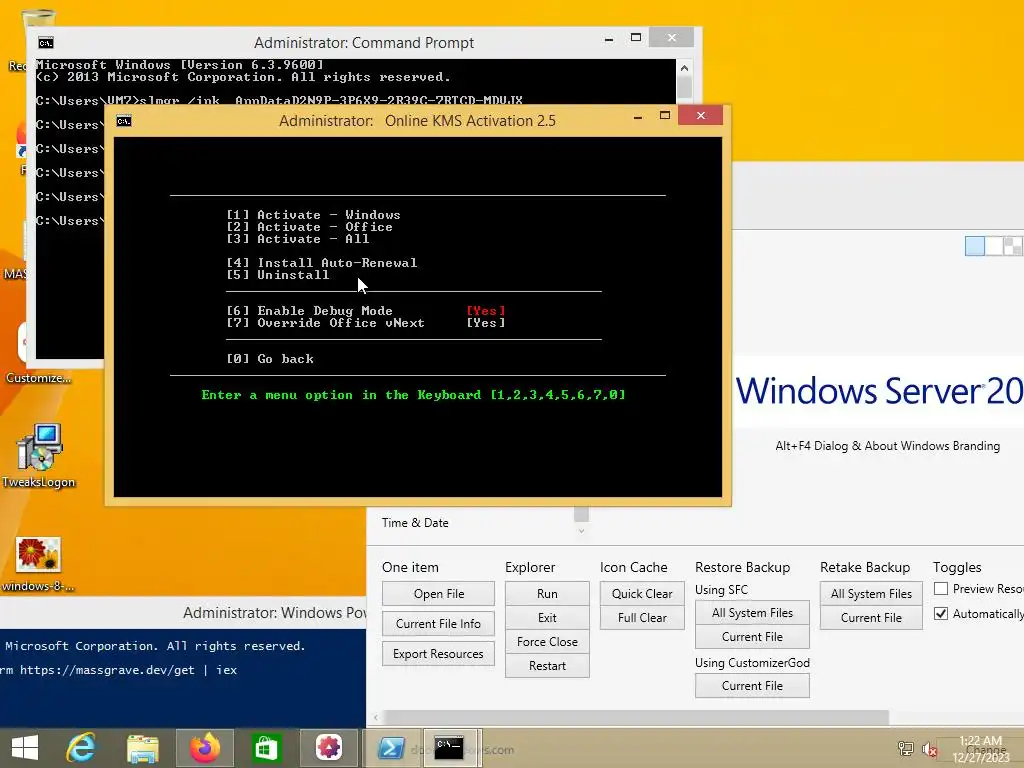Click the Administrator: Windows PowerShell title bar

[184, 613]
